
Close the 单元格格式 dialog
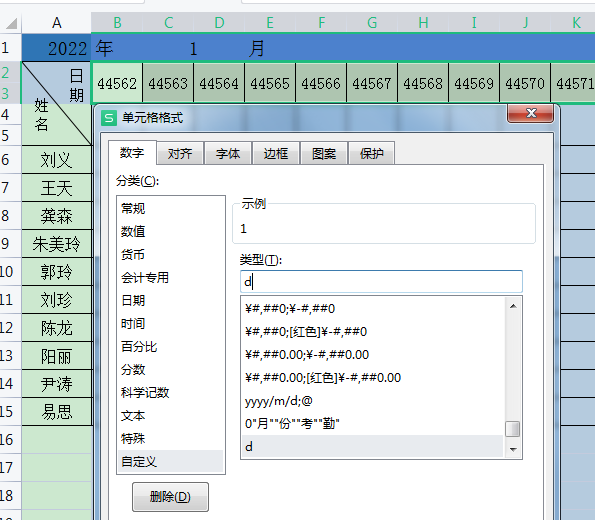530,113
